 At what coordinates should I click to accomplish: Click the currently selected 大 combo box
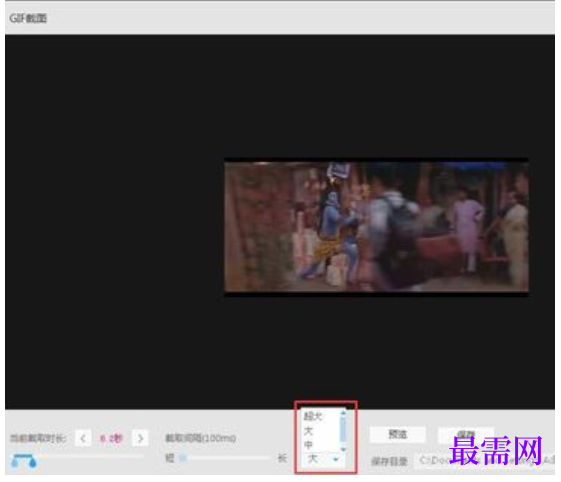tap(321, 459)
